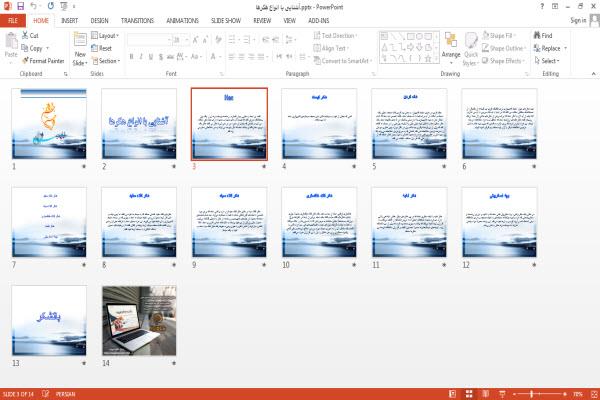
Task: Switch to the TRANSITIONS tab
Action: [x=137, y=21]
